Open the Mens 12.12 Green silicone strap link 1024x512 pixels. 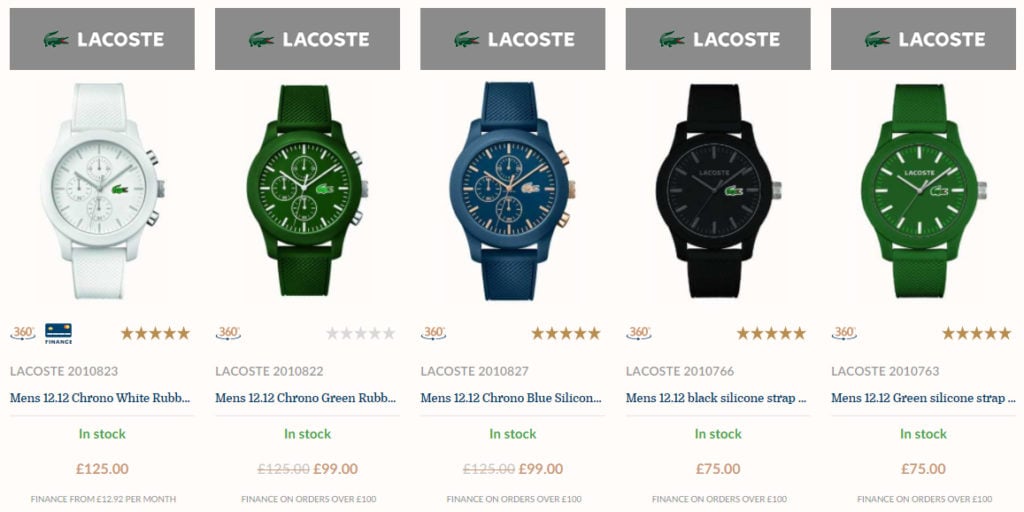click(923, 398)
